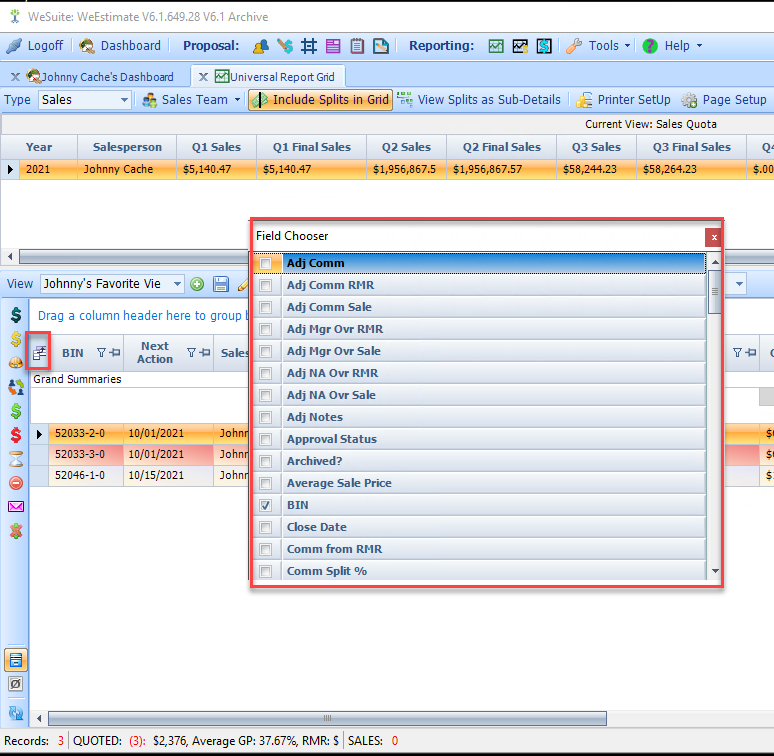Check the Adj Comm RMR checkbox
774x756 pixels.
pyautogui.click(x=266, y=285)
